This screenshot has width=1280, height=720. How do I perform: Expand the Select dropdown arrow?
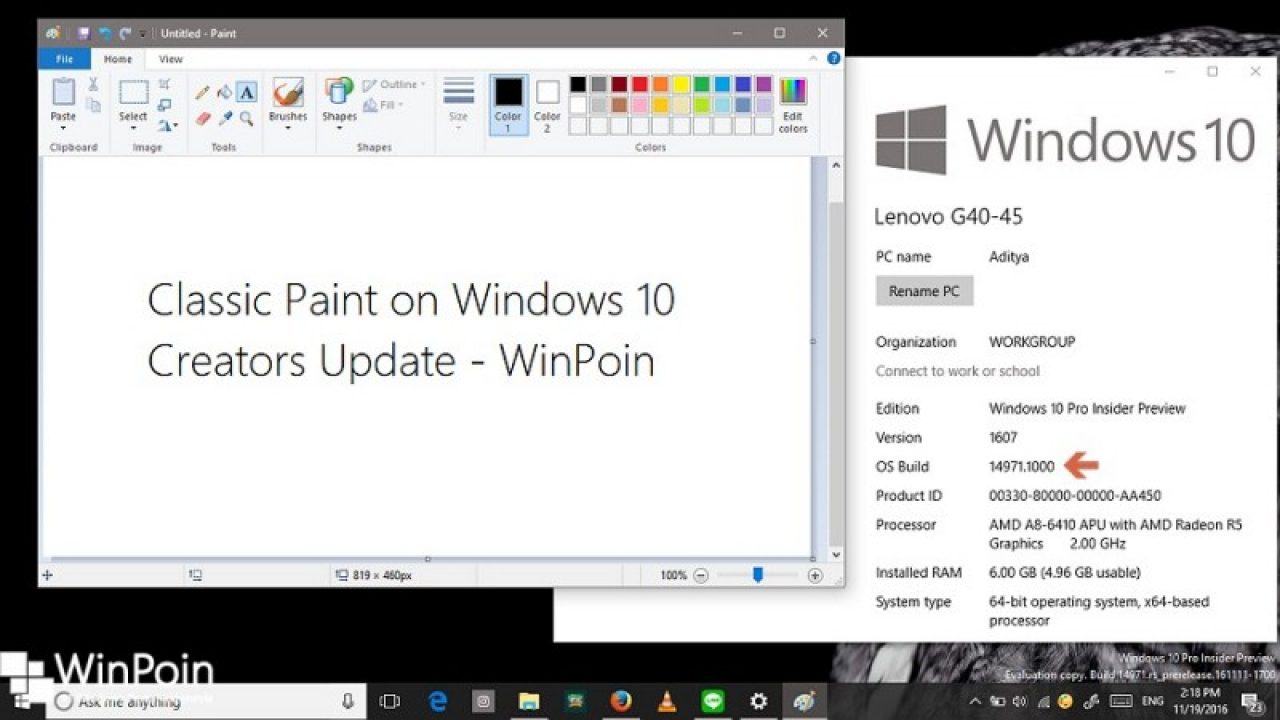(134, 127)
